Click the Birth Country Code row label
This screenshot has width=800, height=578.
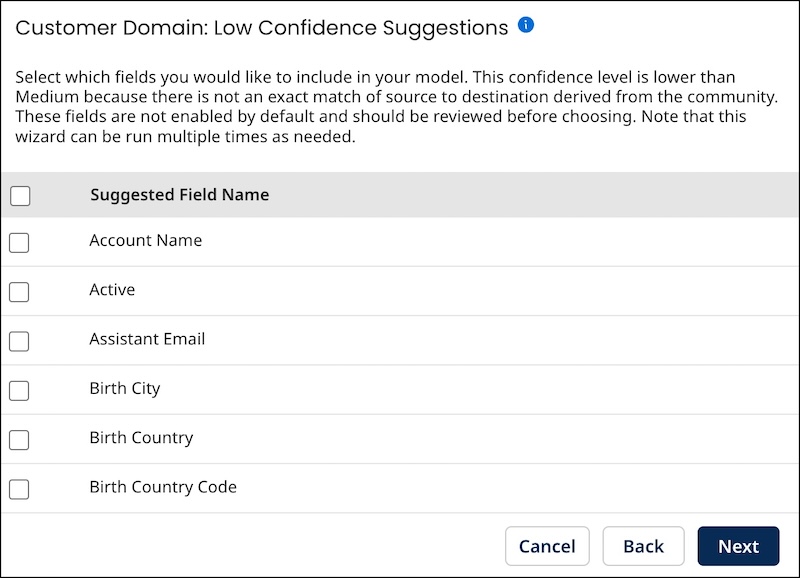(163, 487)
